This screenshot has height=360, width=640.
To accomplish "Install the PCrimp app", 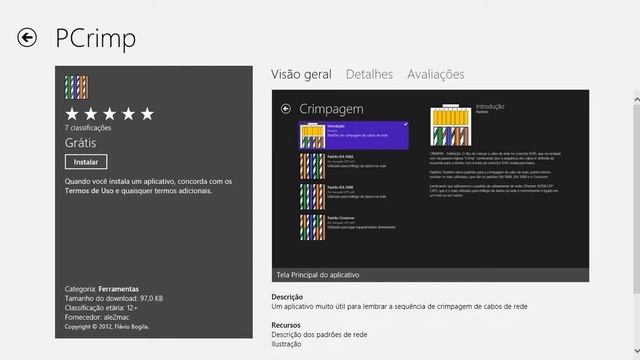I will click(86, 162).
